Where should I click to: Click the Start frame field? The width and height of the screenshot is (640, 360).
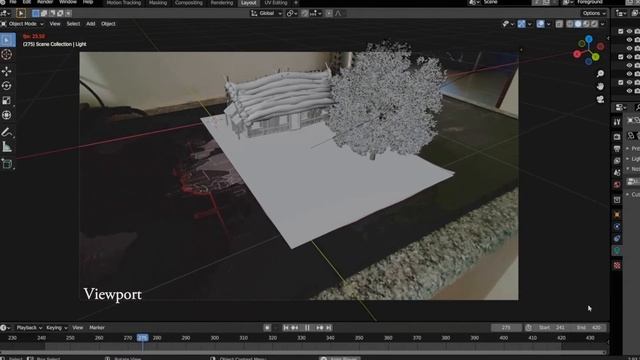click(551, 328)
